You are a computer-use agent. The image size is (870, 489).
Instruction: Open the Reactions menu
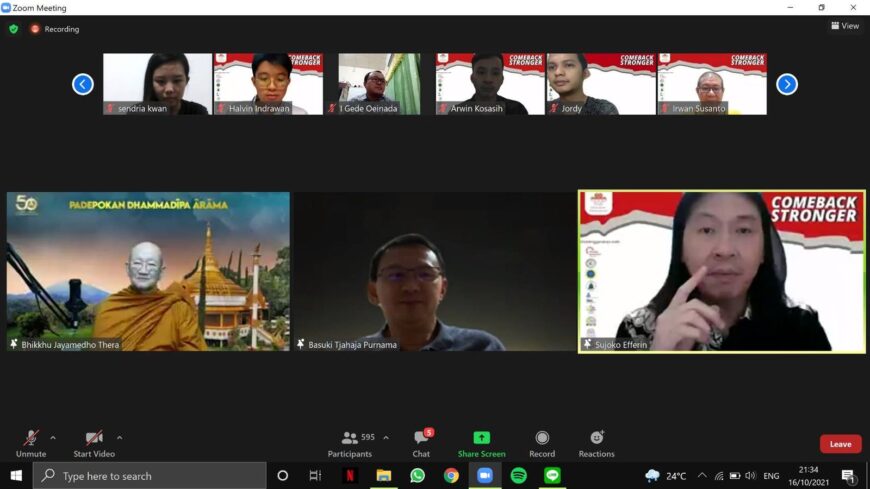pos(596,443)
